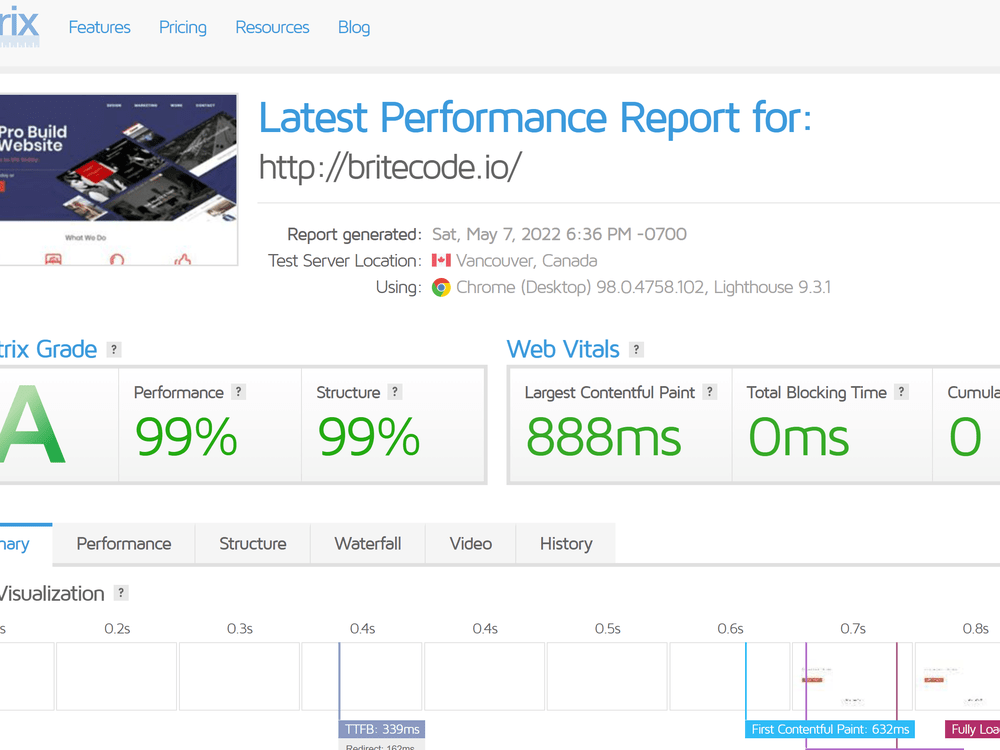The height and width of the screenshot is (750, 1000).
Task: Click the First Contentful Paint: 632ms marker
Action: pos(830,729)
